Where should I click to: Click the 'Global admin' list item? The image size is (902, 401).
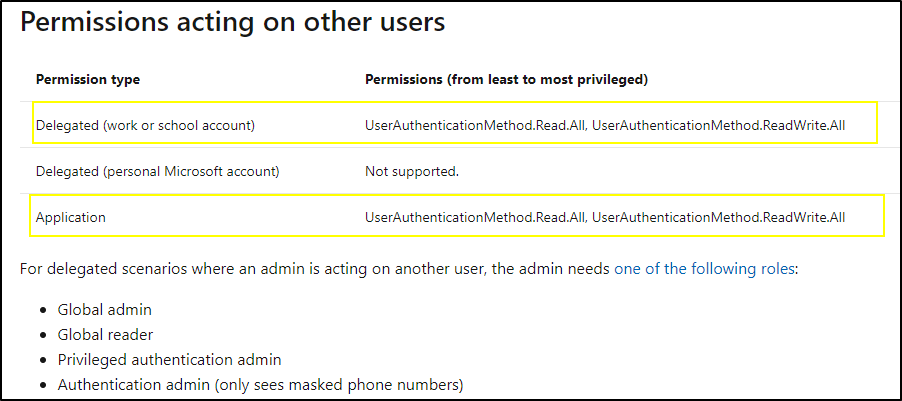pos(105,310)
